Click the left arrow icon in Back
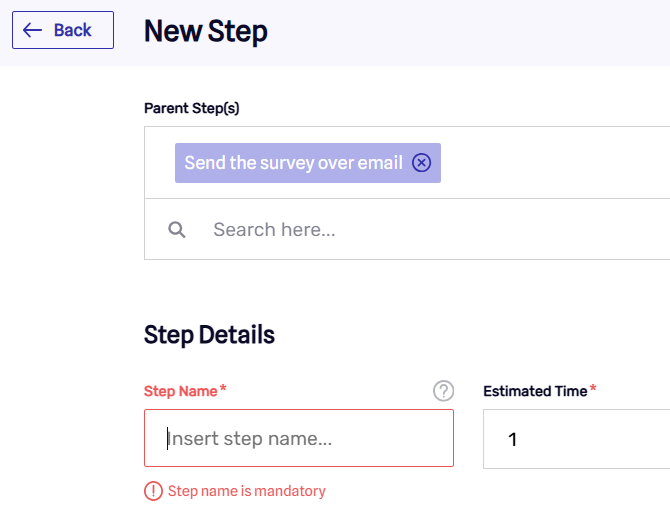Screen dimensions: 670x519 pos(32,30)
